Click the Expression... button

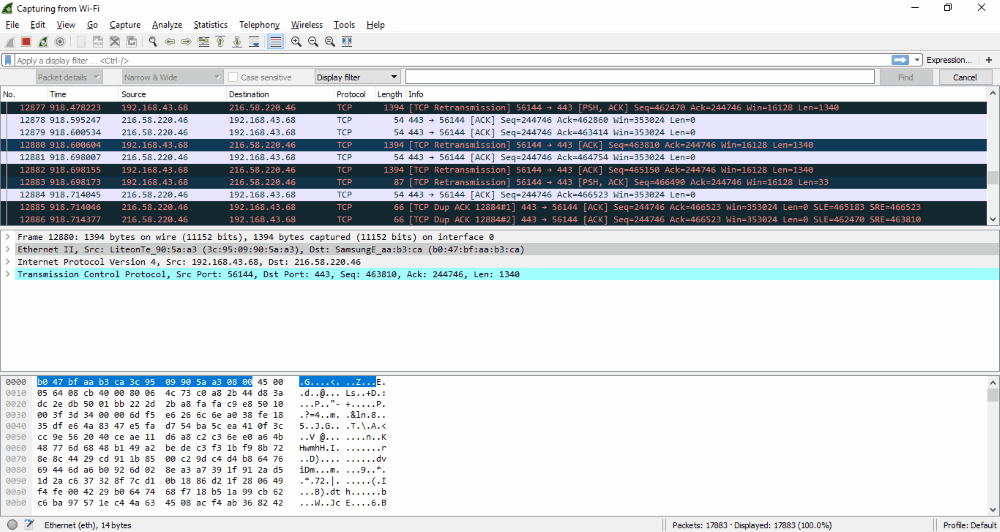pos(949,60)
